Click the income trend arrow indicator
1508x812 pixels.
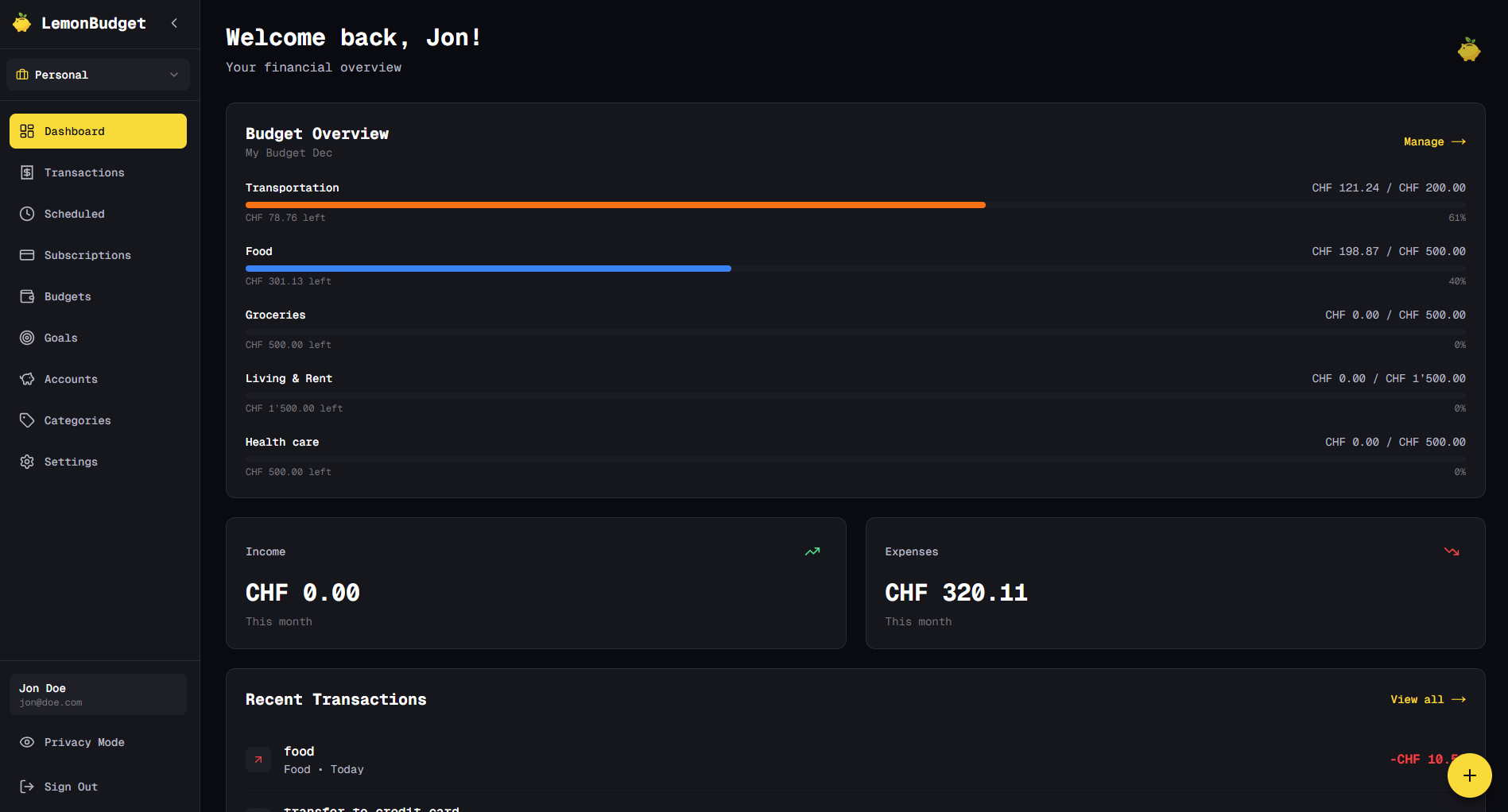pos(812,551)
